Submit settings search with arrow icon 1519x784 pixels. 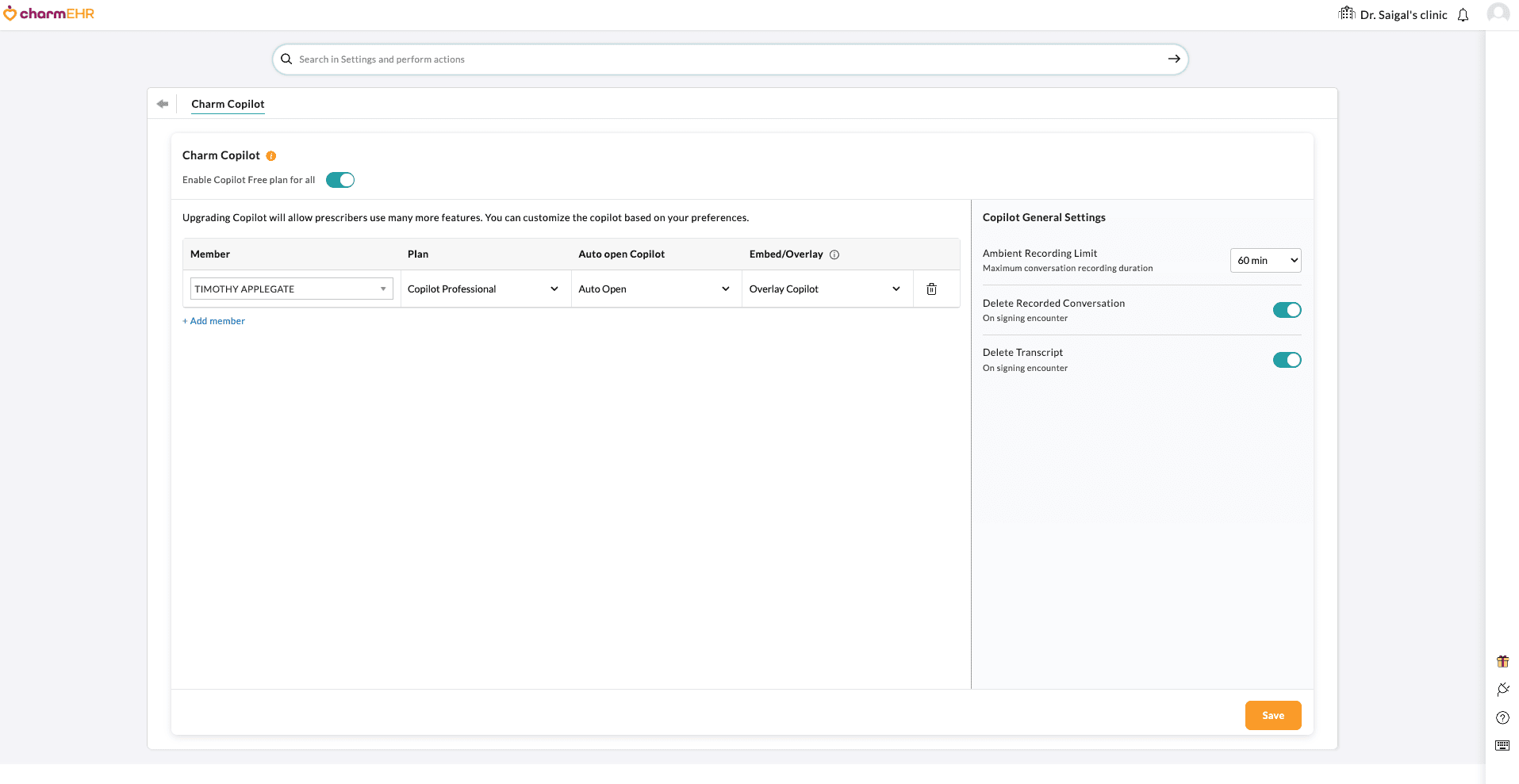1174,59
